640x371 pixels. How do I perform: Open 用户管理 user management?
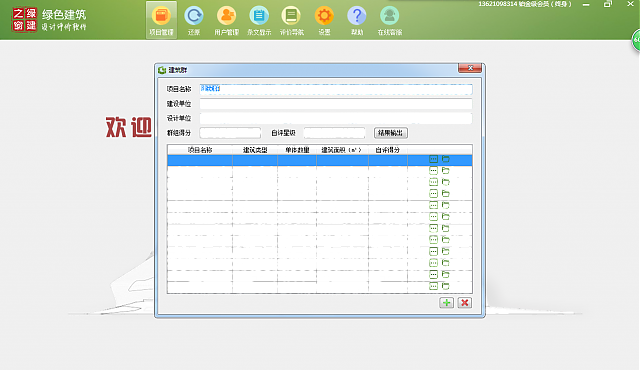pos(227,20)
